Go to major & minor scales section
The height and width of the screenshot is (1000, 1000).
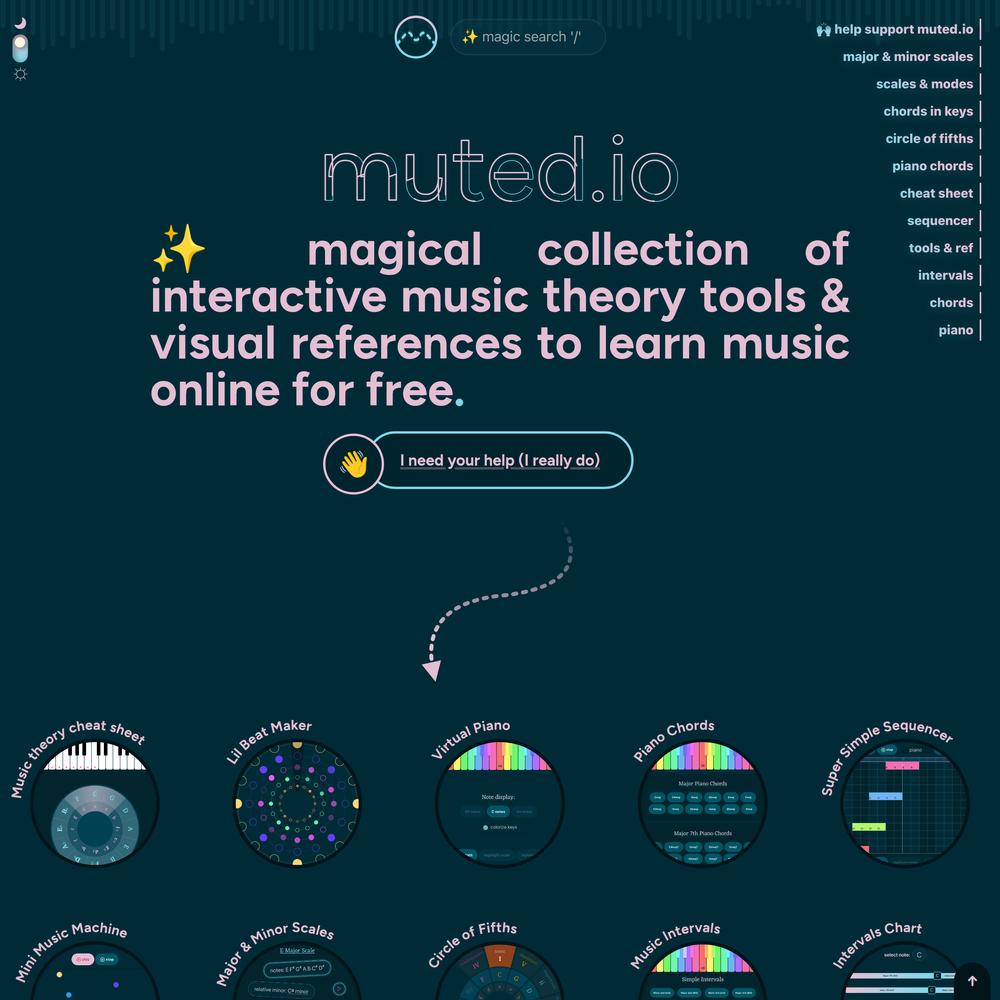tap(908, 57)
